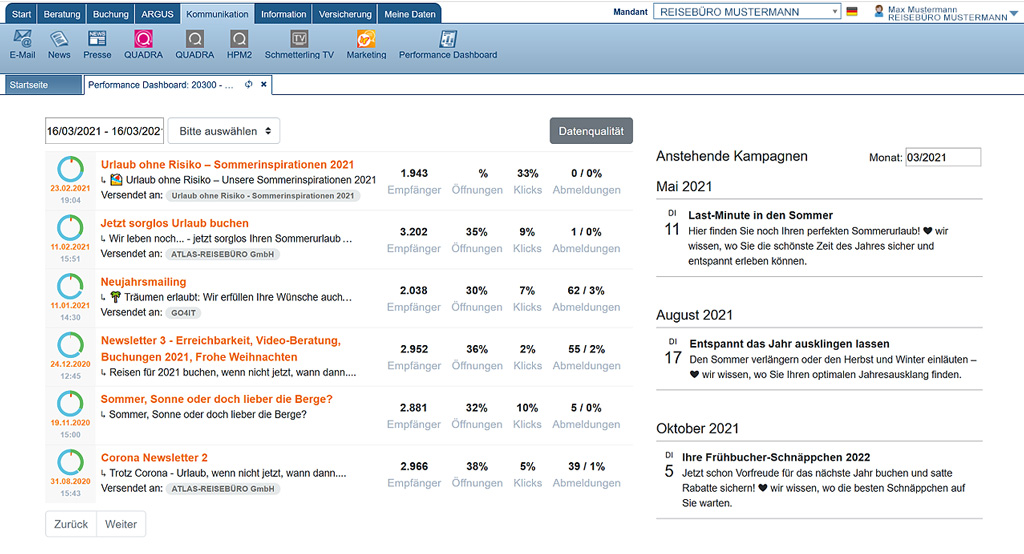
Task: Launch the grey QUADRA icon
Action: tap(195, 40)
